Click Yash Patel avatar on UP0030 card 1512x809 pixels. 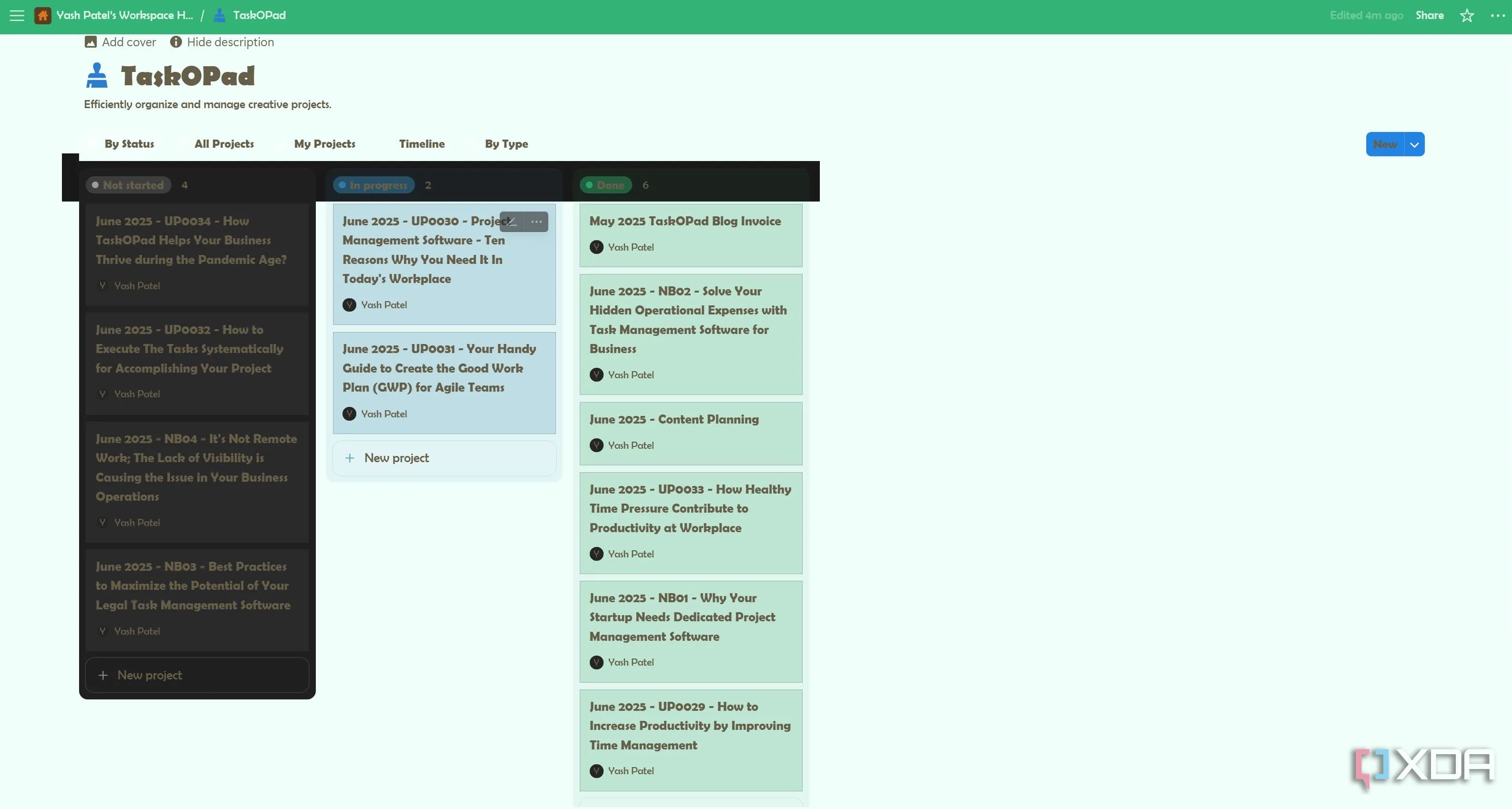click(349, 305)
